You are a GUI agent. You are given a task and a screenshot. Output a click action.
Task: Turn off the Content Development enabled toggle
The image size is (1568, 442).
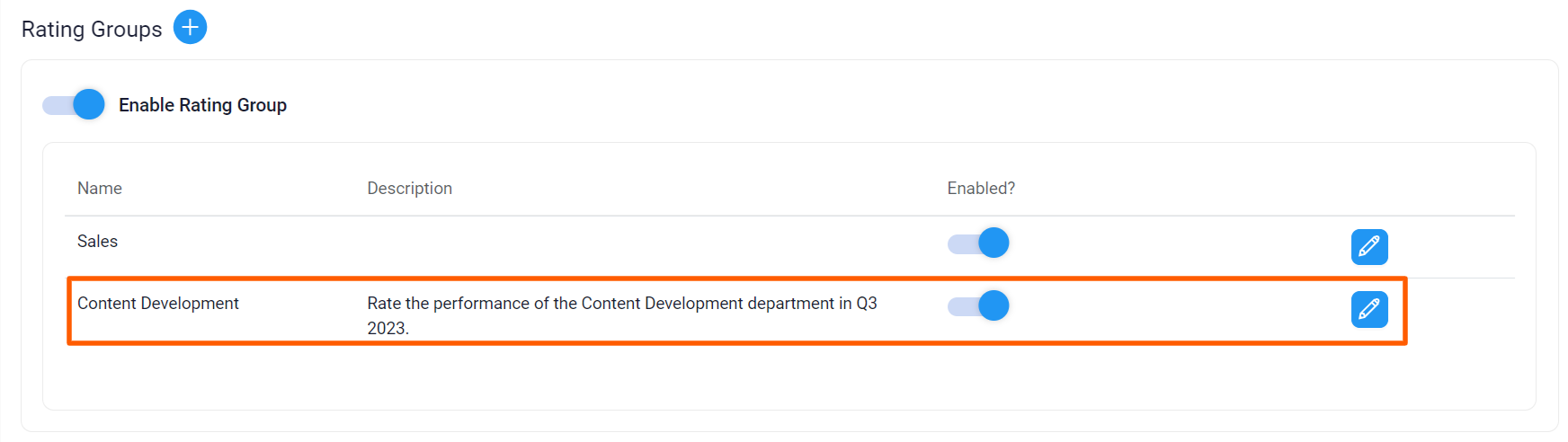click(979, 306)
